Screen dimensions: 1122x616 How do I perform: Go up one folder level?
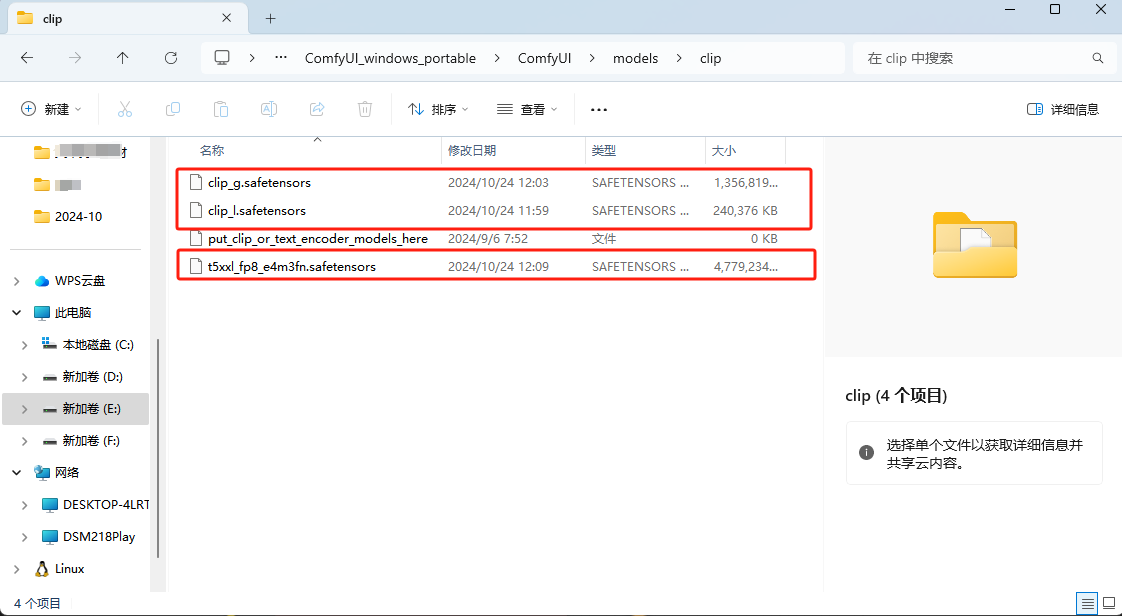pos(122,58)
